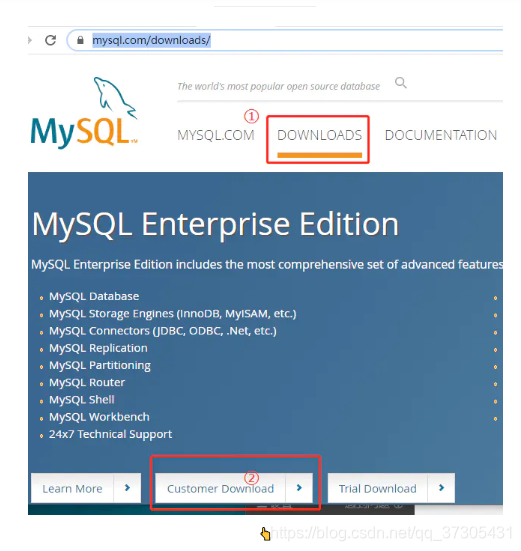Click the "MySQL Partitioning" list item

point(100,365)
